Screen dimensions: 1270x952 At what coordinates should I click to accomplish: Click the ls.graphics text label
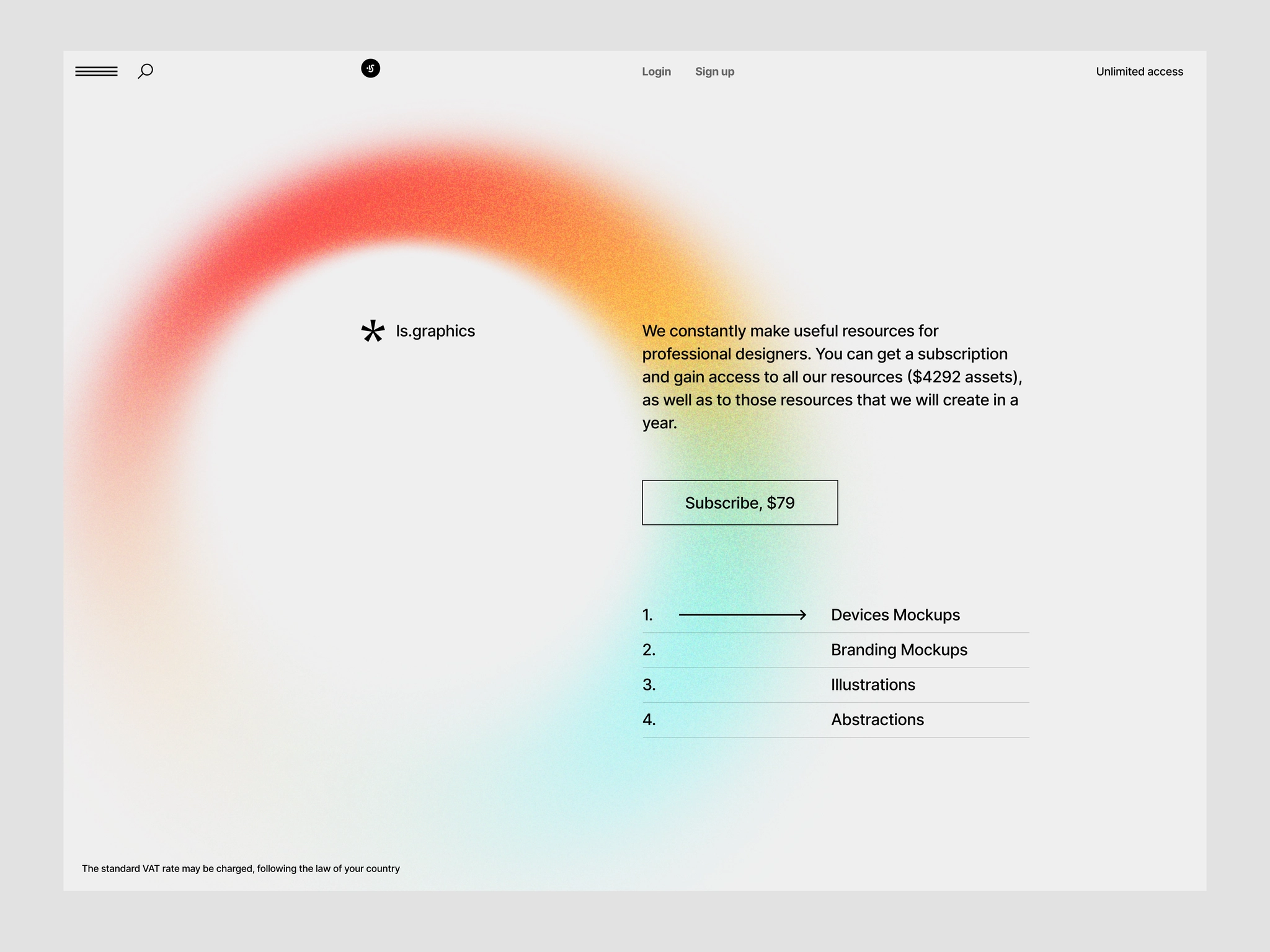point(435,331)
